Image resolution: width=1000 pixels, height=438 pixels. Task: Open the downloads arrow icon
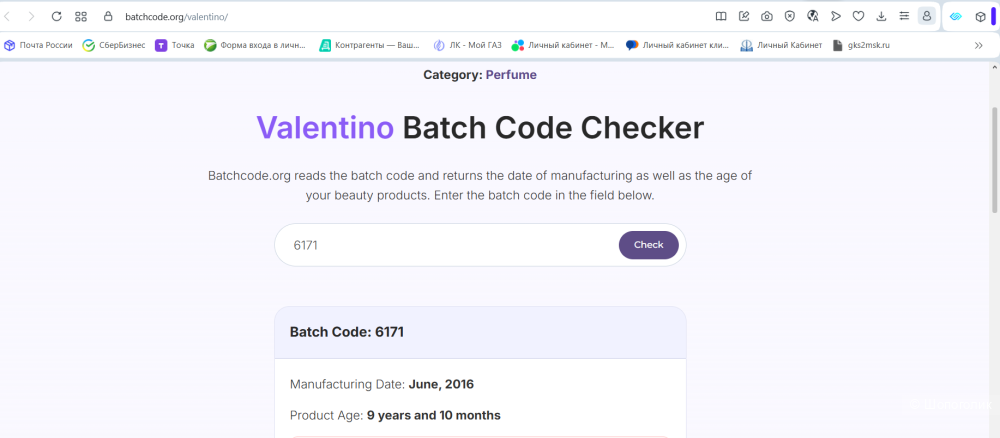[x=881, y=16]
